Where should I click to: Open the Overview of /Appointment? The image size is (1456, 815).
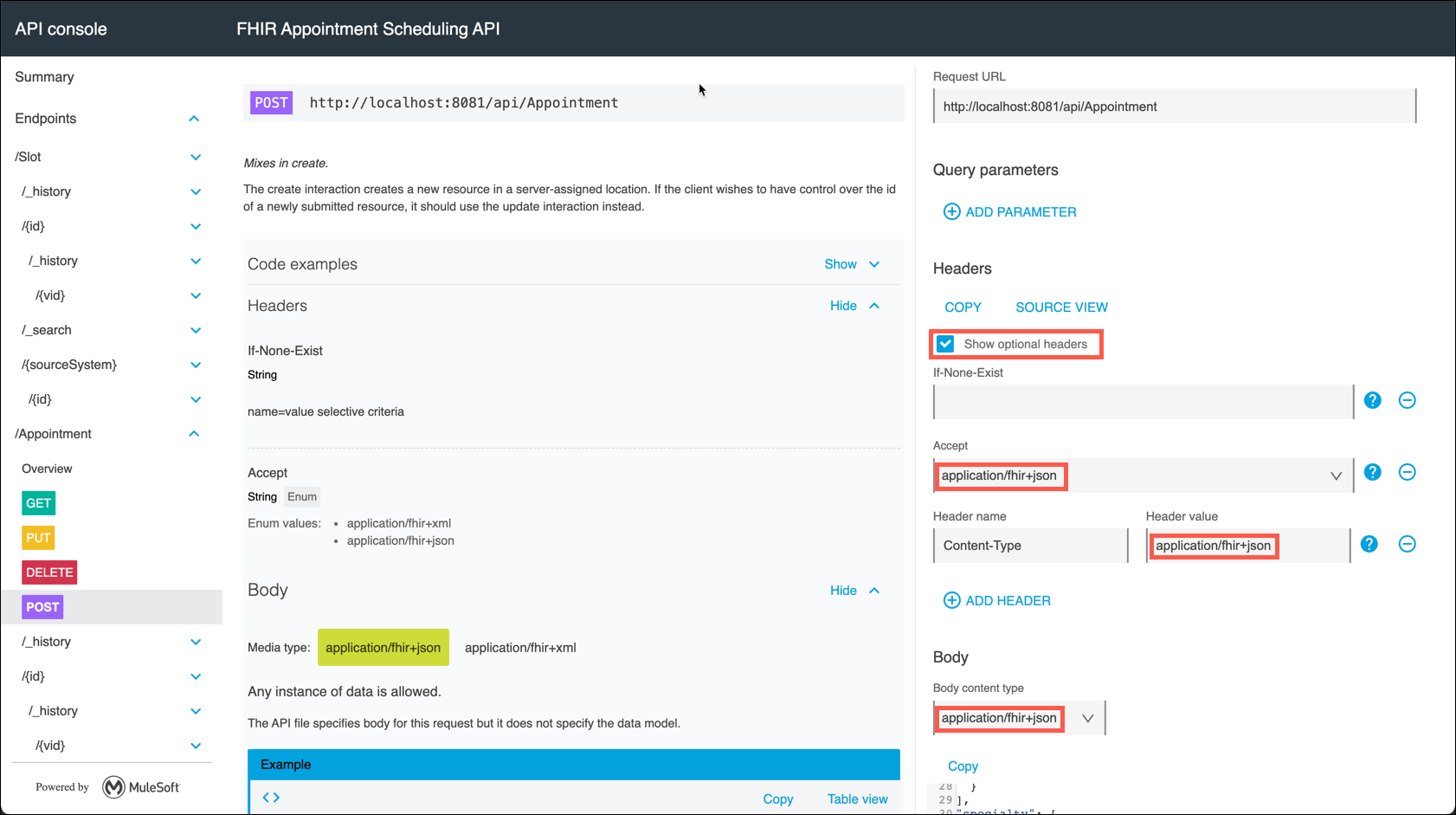(47, 469)
